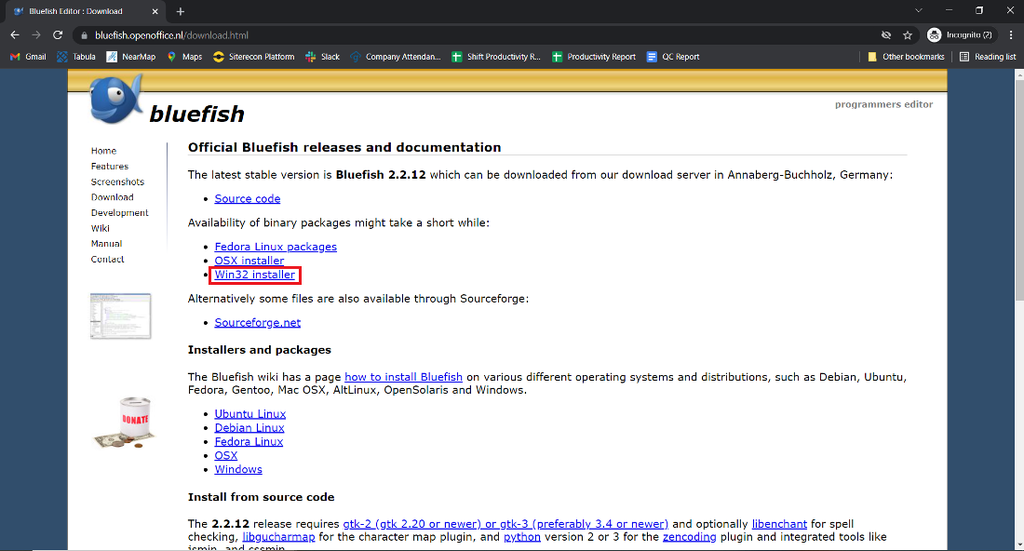Open Download in the sidebar

pyautogui.click(x=112, y=197)
